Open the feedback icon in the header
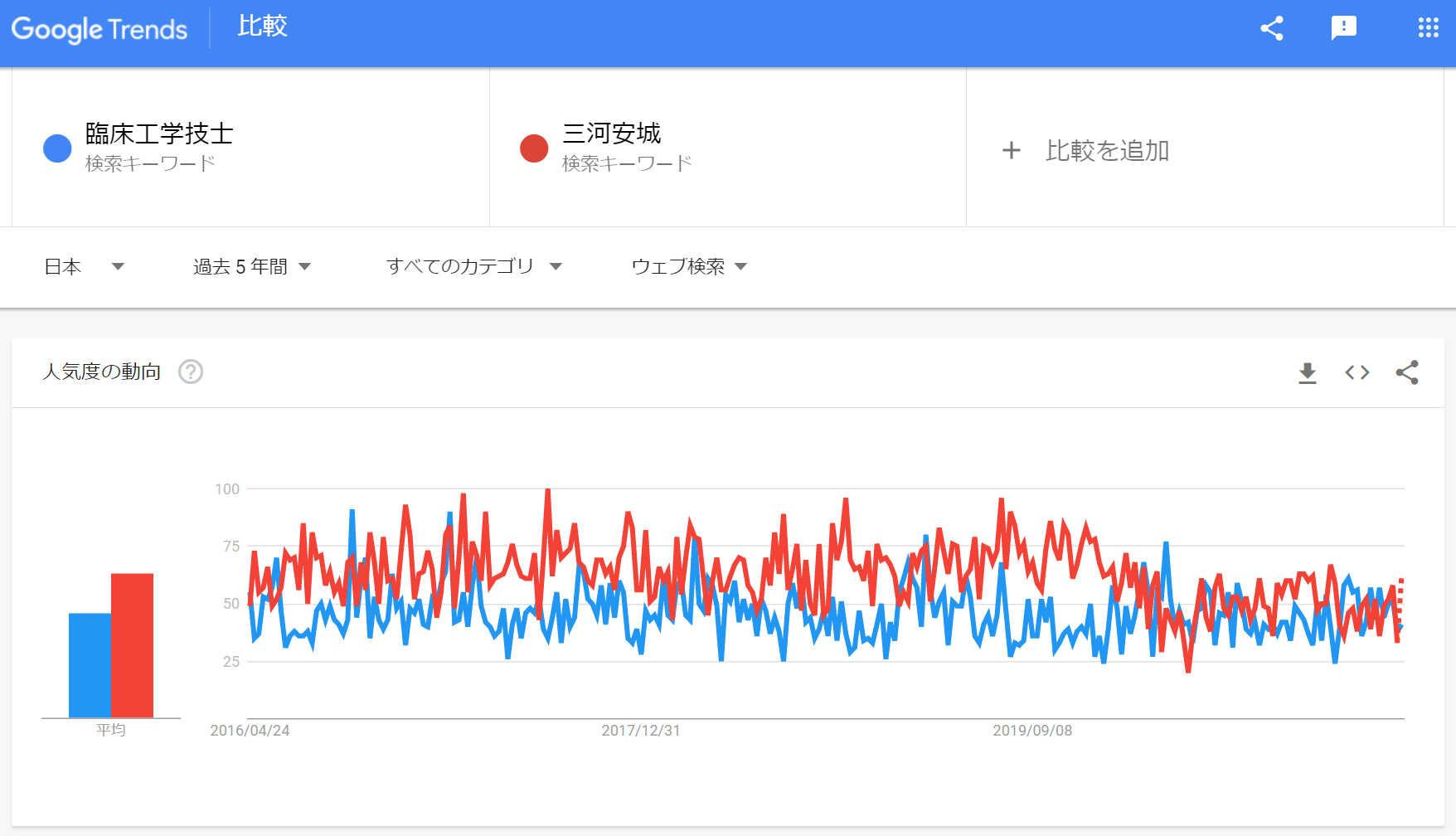 1343,28
